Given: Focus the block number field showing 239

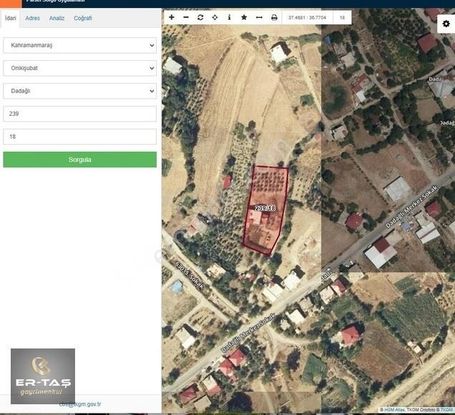Looking at the screenshot, I should 80,114.
